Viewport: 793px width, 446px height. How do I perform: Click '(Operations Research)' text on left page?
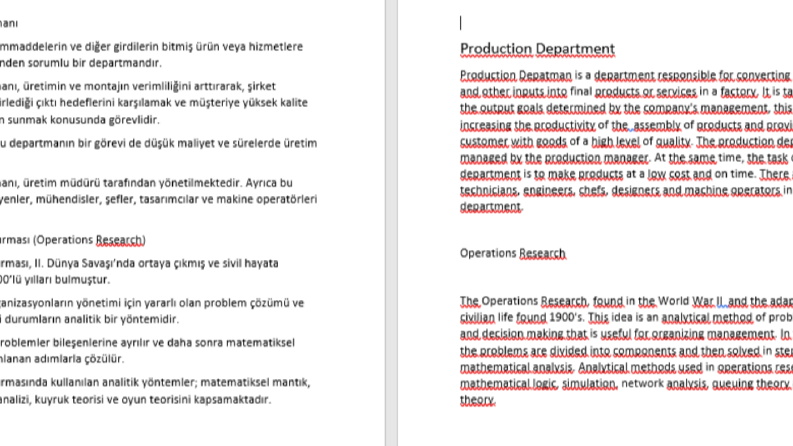click(89, 240)
